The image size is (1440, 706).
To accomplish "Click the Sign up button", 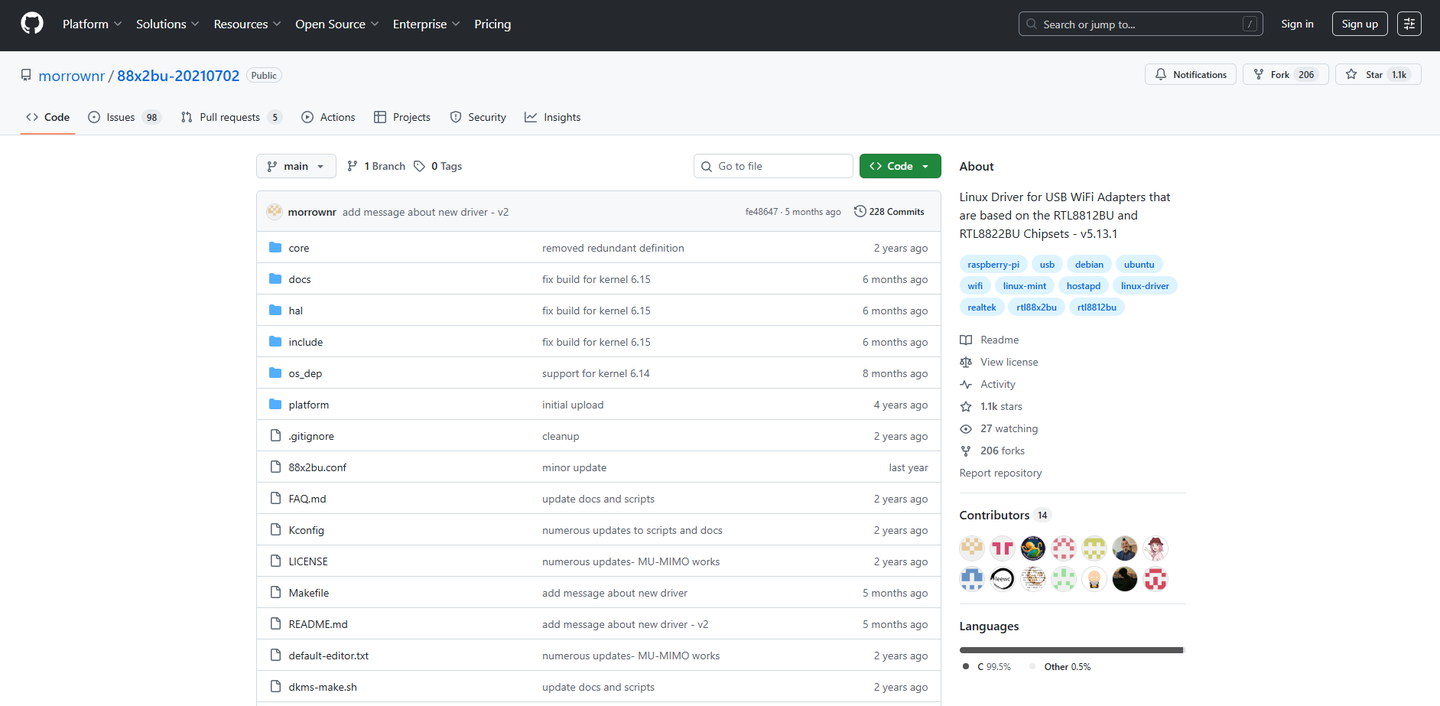I will 1360,24.
